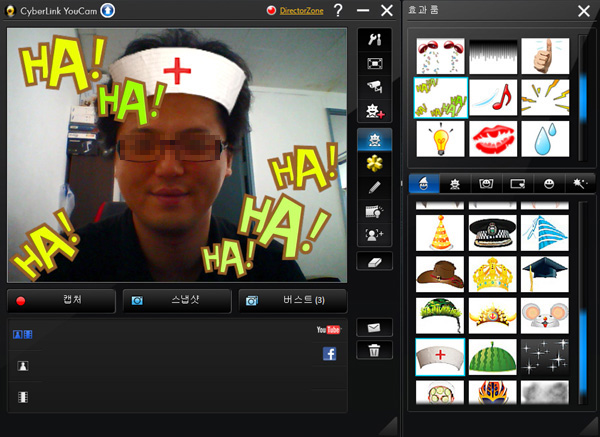Click the full screen view icon

click(374, 64)
